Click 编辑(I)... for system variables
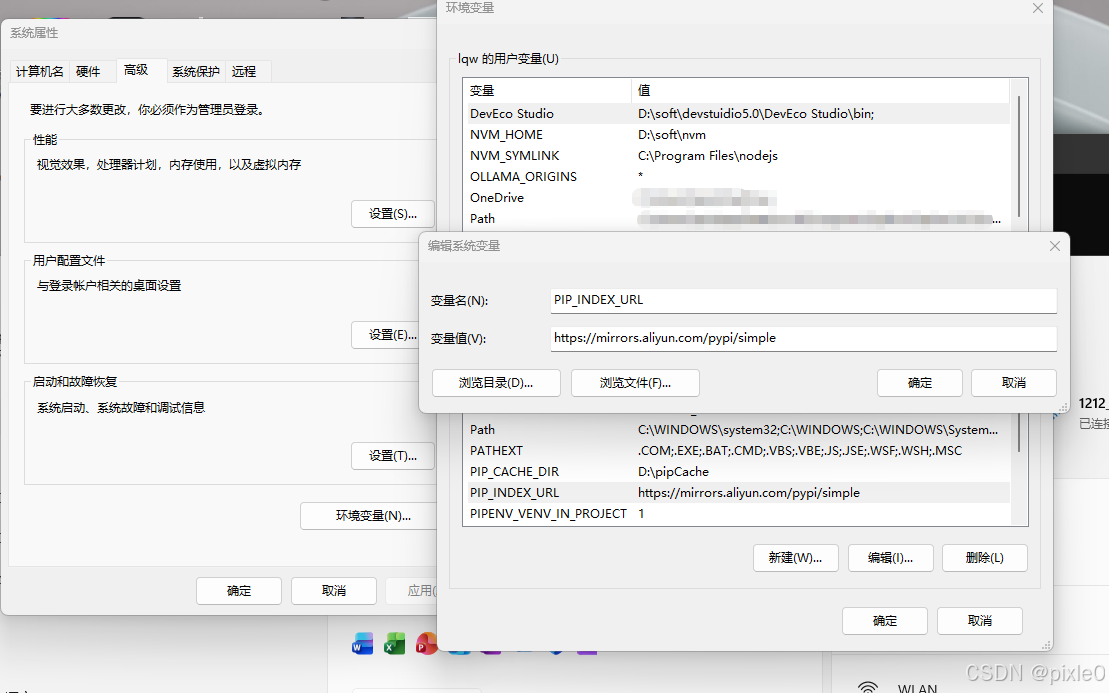 [x=890, y=558]
